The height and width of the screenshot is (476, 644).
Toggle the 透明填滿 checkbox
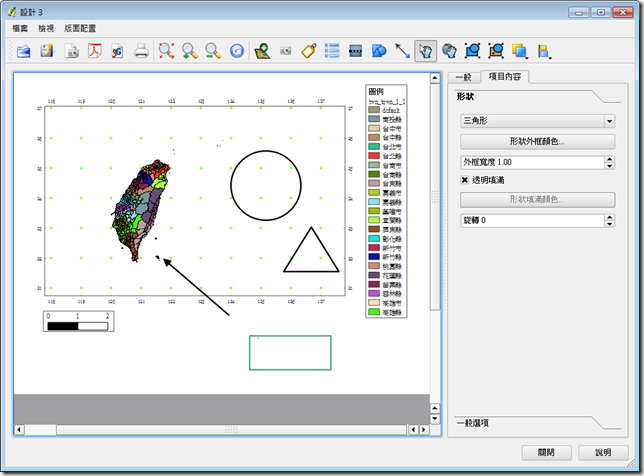[465, 180]
